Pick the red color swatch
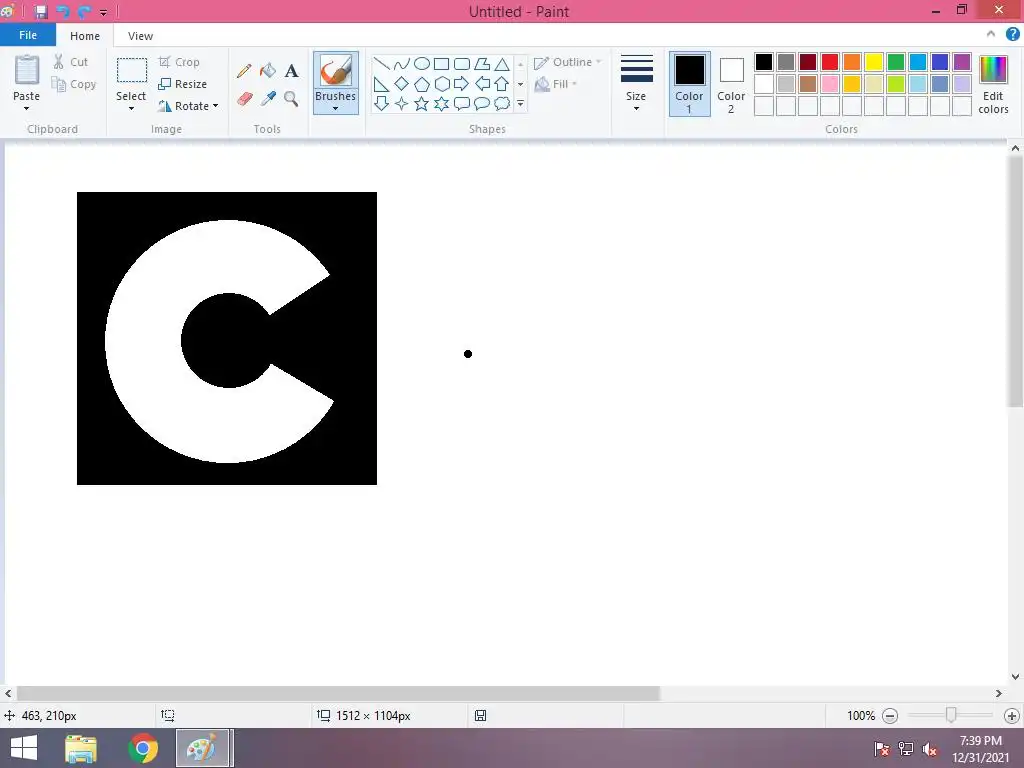The width and height of the screenshot is (1024, 768). pyautogui.click(x=830, y=62)
